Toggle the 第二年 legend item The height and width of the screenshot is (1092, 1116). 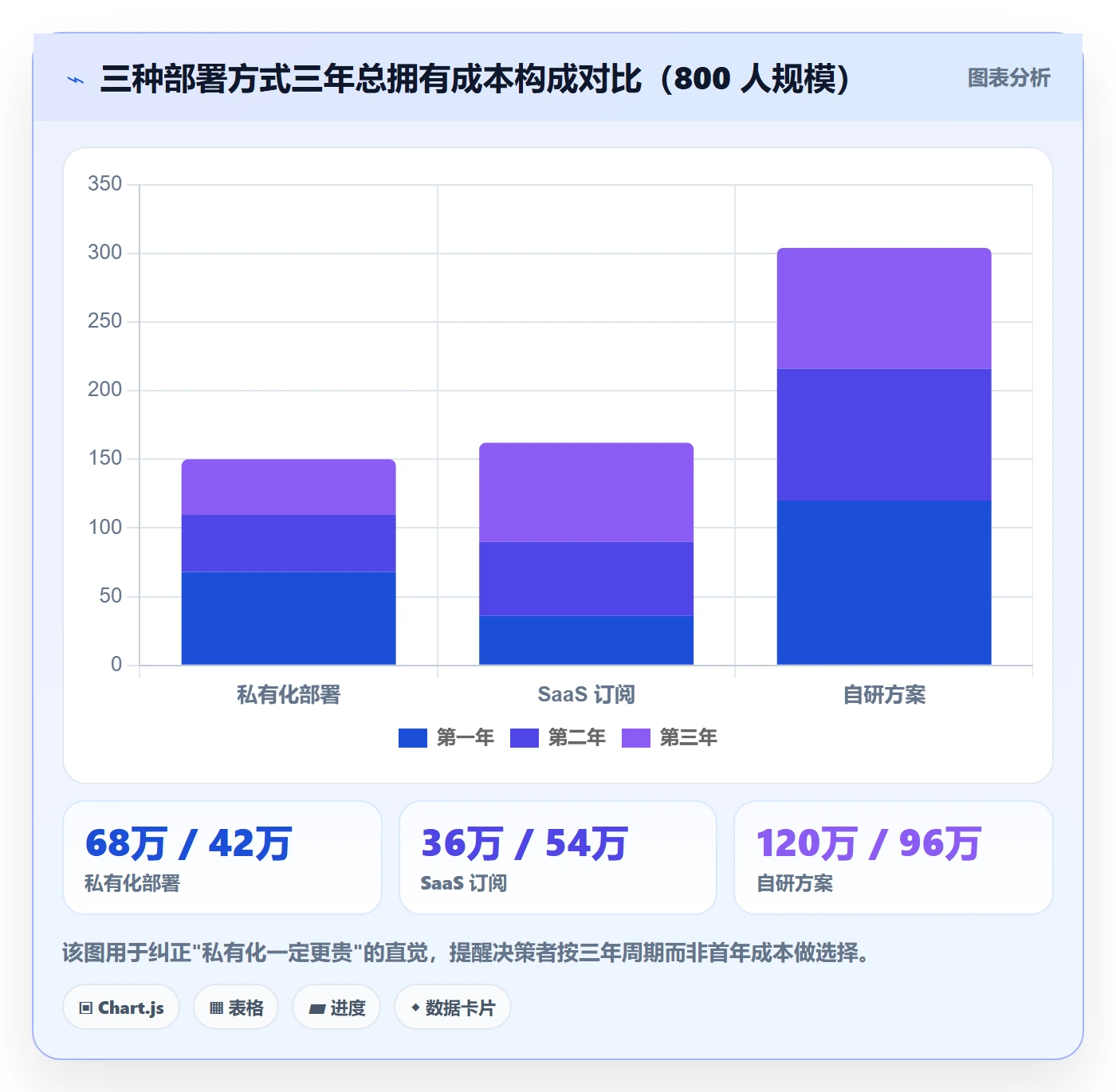tap(558, 738)
